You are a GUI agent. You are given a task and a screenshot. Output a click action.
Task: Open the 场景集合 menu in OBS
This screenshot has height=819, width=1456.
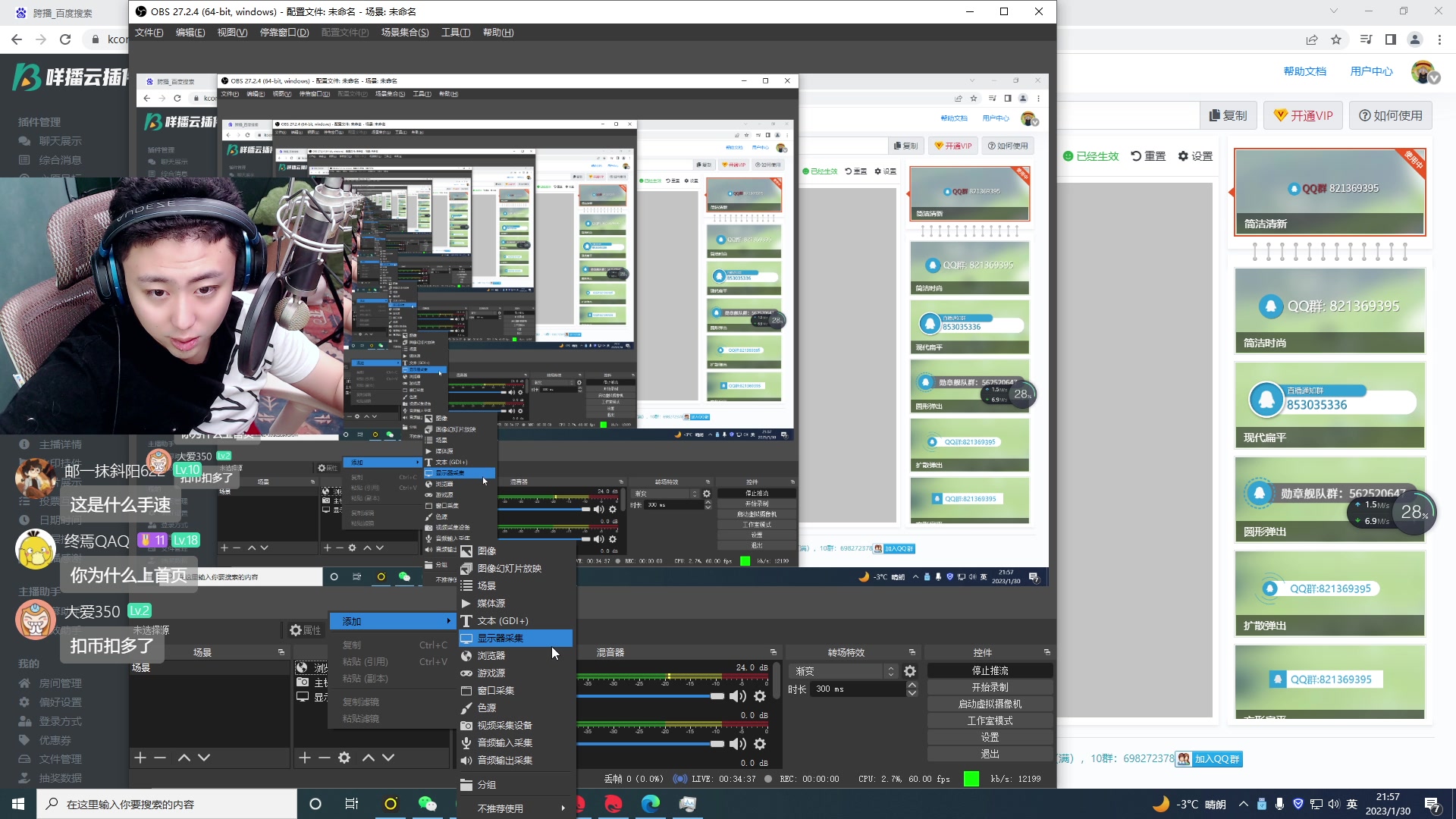[405, 33]
